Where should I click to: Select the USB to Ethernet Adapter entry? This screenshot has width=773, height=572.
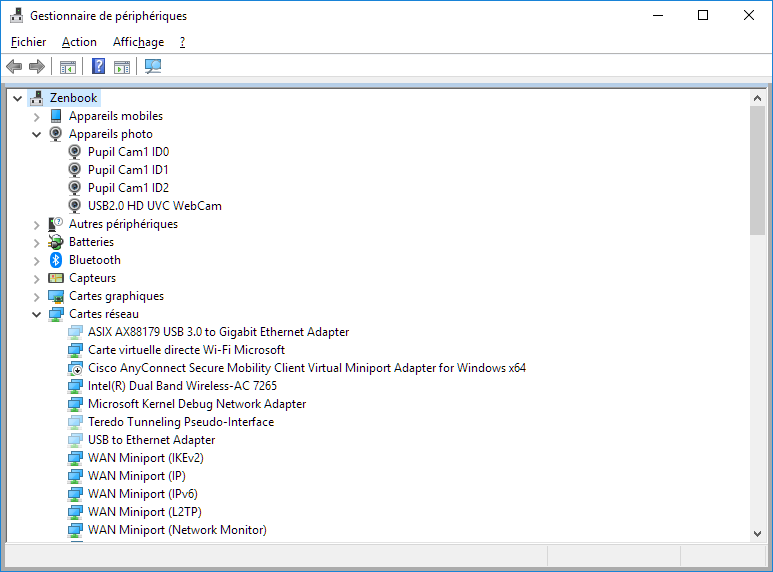[151, 440]
